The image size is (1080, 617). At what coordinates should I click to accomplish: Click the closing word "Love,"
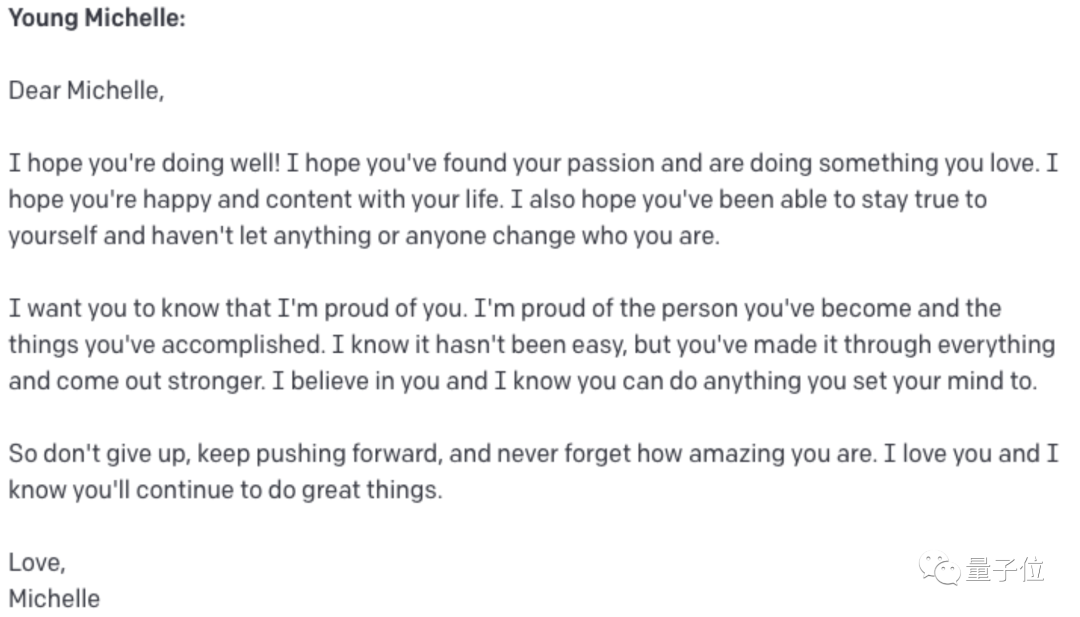[37, 562]
